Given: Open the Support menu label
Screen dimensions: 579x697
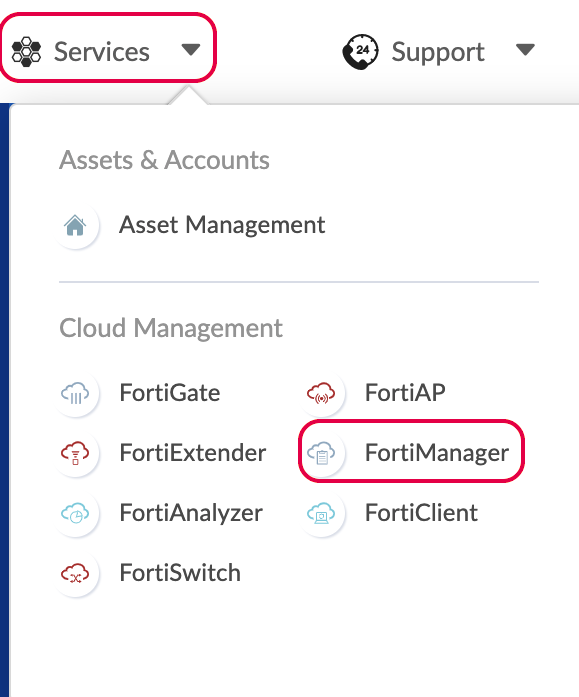Looking at the screenshot, I should coord(438,52).
